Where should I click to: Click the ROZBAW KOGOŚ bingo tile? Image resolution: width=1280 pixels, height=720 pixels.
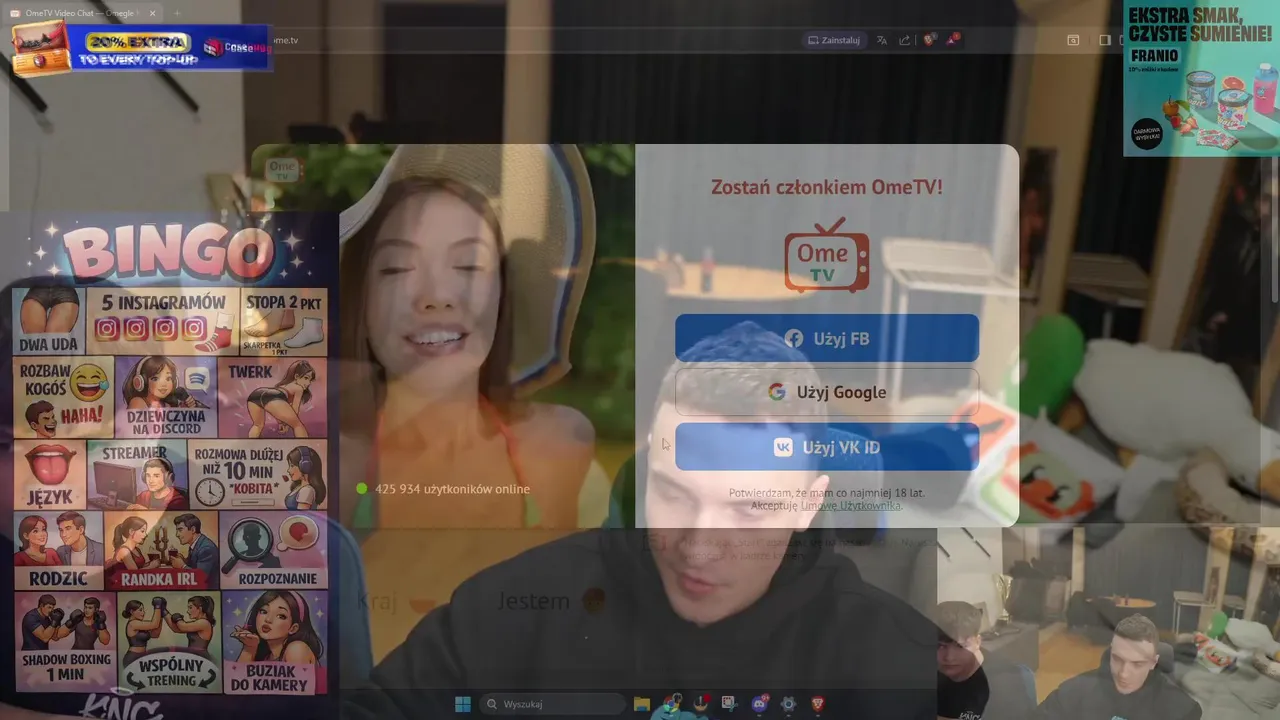coord(62,397)
